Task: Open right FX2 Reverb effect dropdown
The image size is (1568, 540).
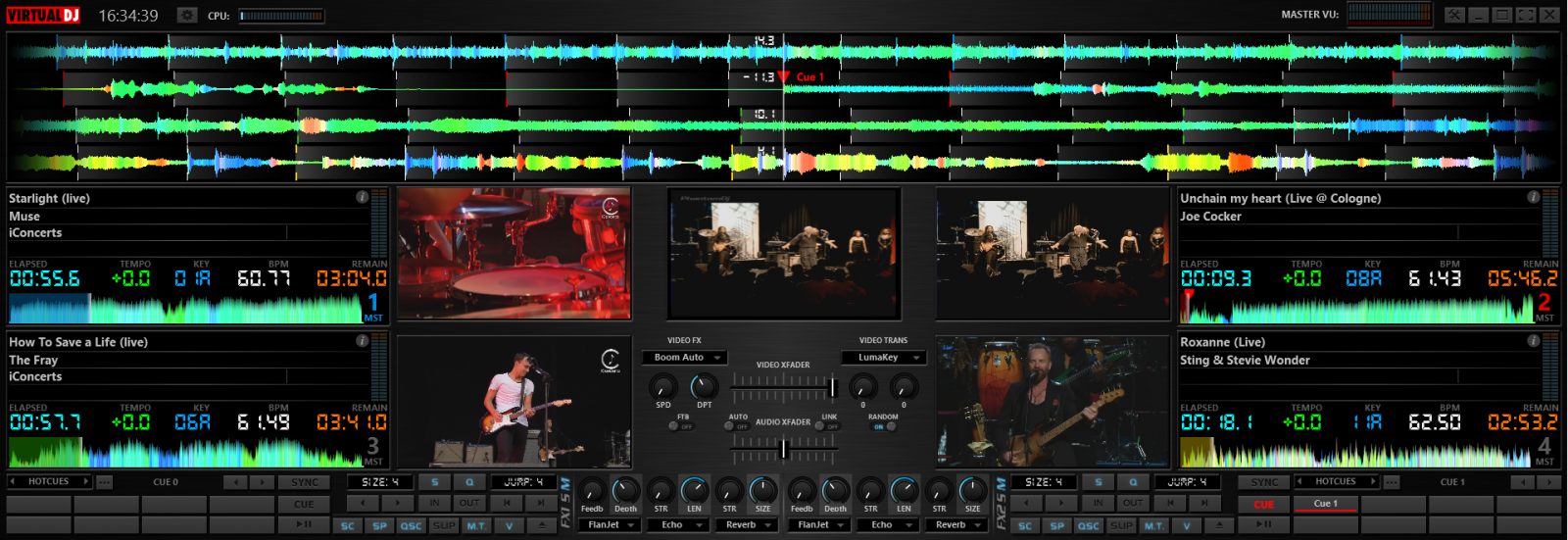Action: (957, 525)
